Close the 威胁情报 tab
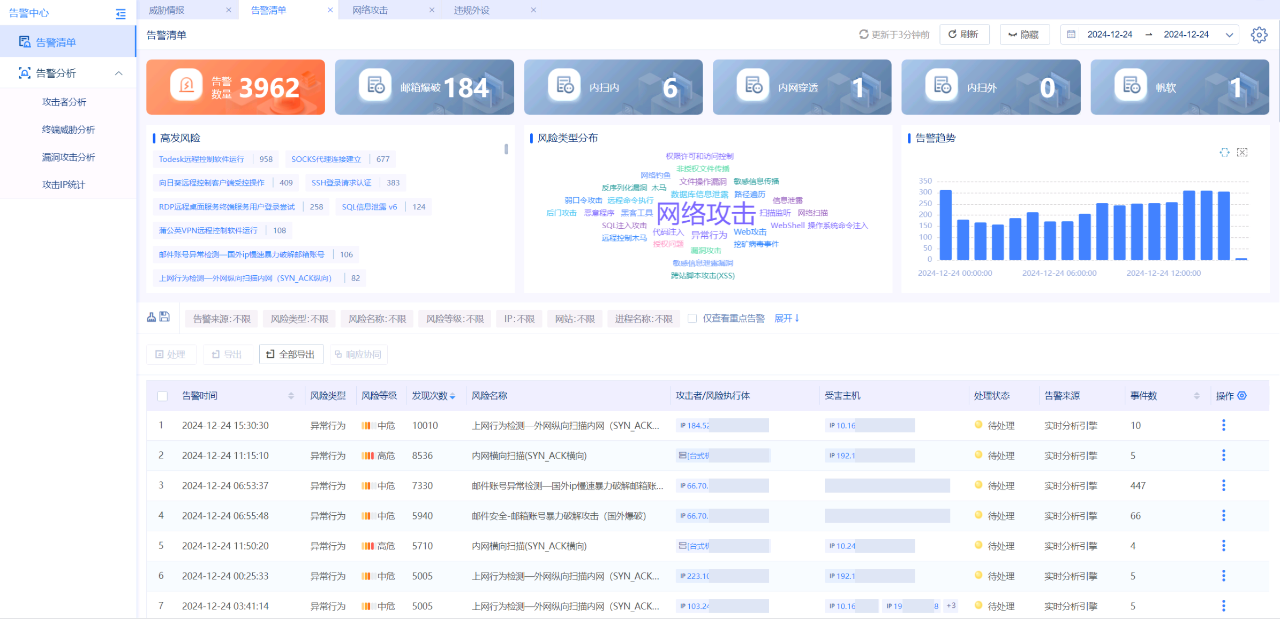Image resolution: width=1280 pixels, height=619 pixels. (229, 9)
